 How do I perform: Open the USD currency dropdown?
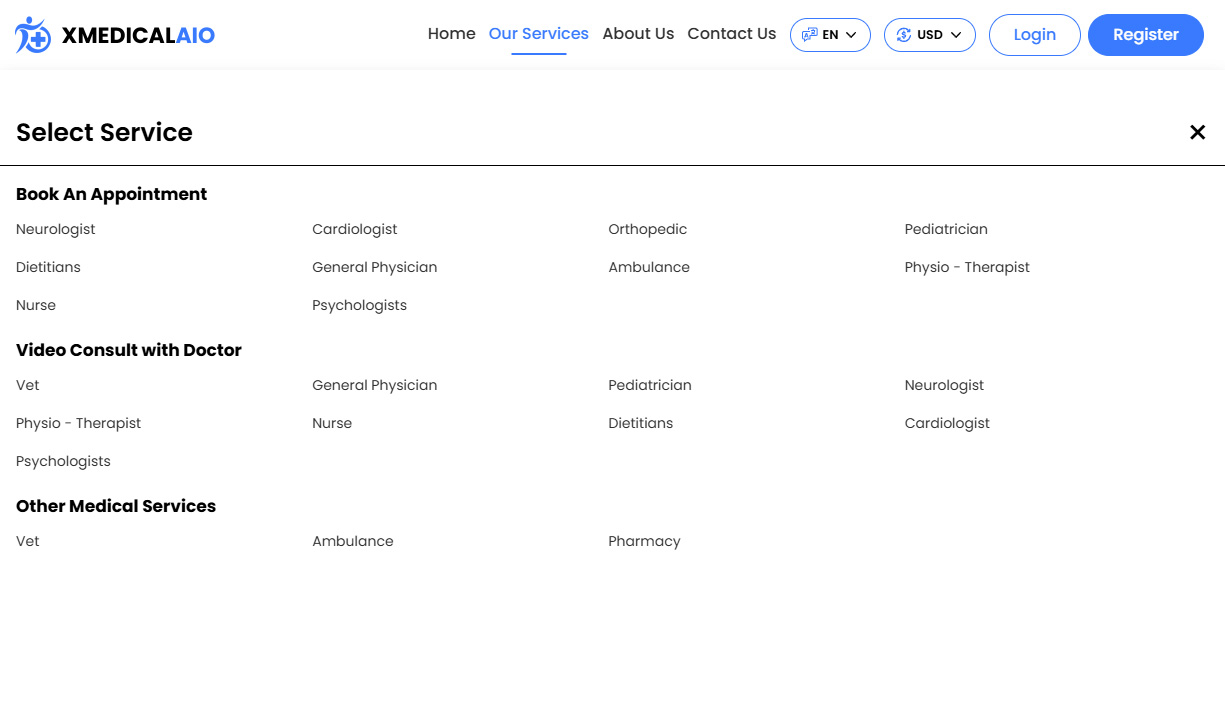coord(929,34)
